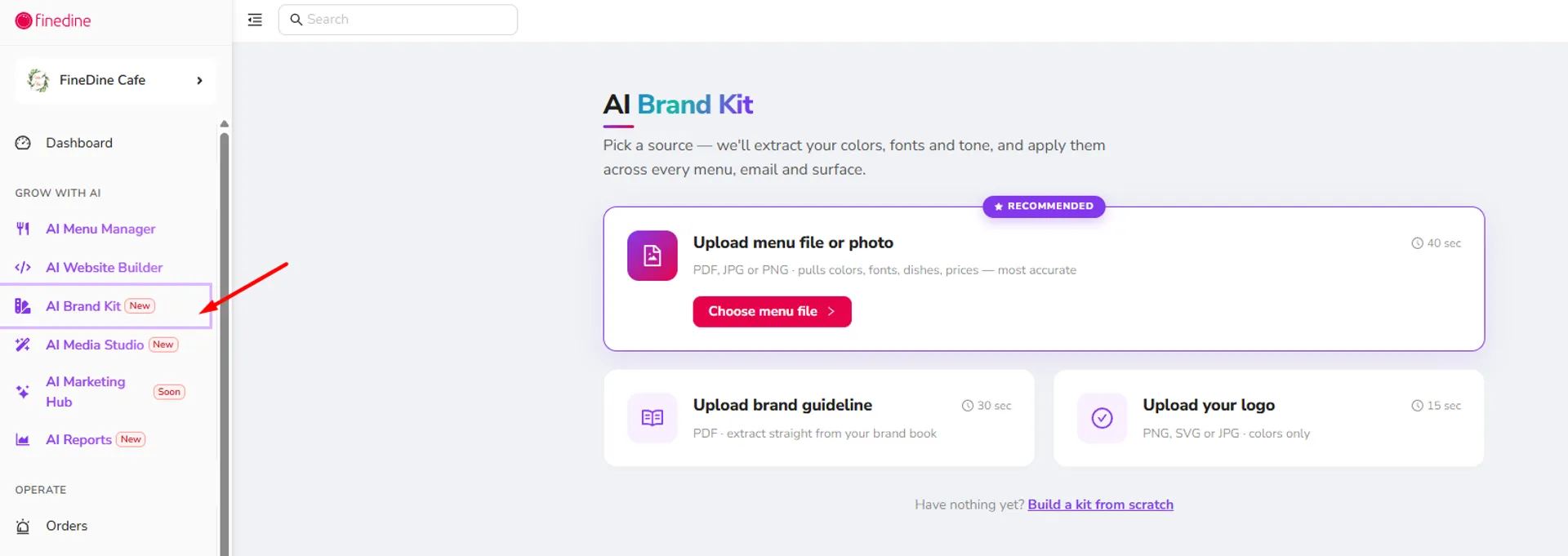Screen dimensions: 1568x556
Task: Expand the FineDine Cafe venue selector
Action: tap(115, 80)
